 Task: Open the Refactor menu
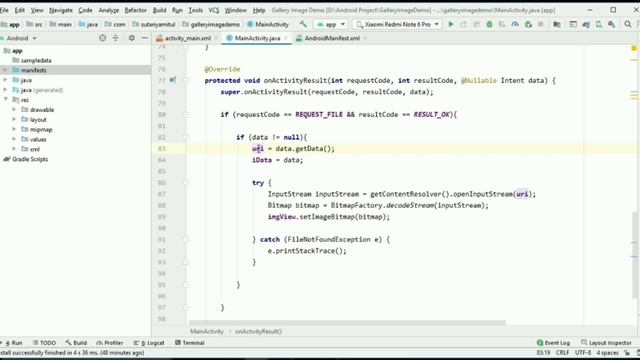tap(135, 10)
